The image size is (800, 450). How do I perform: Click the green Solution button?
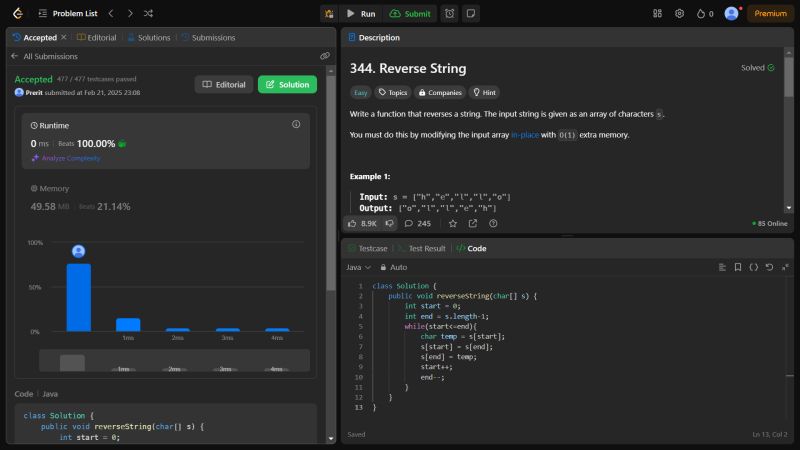(287, 85)
